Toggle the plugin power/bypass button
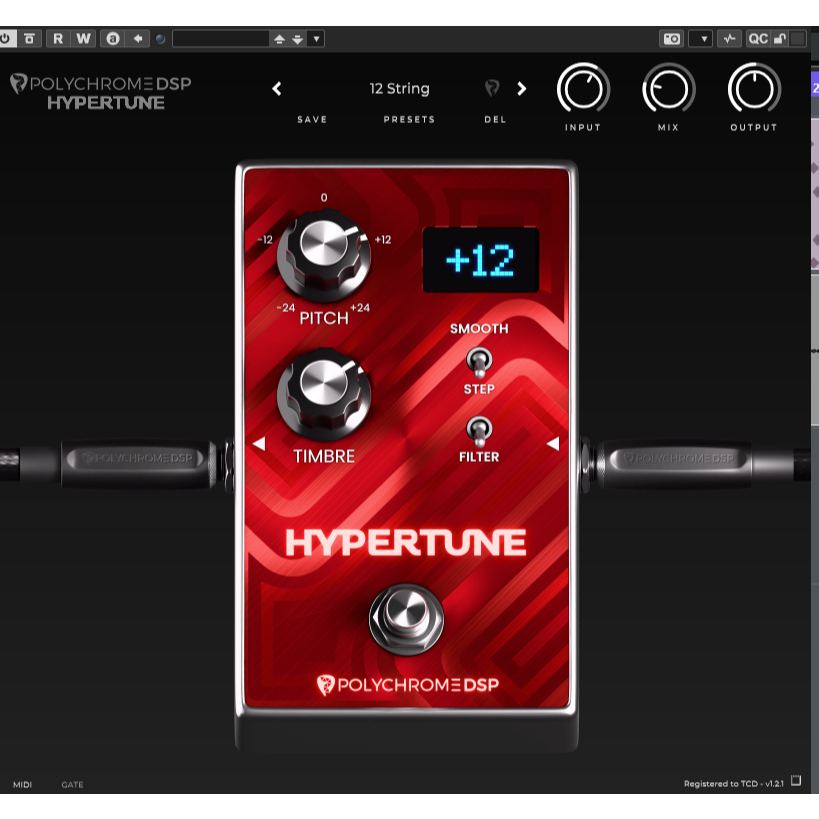 [6, 39]
